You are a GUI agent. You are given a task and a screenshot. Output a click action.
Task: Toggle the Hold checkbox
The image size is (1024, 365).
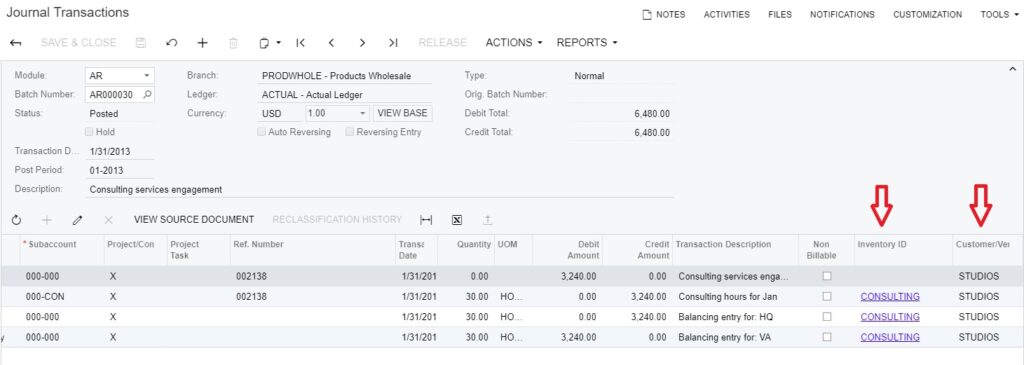point(90,132)
